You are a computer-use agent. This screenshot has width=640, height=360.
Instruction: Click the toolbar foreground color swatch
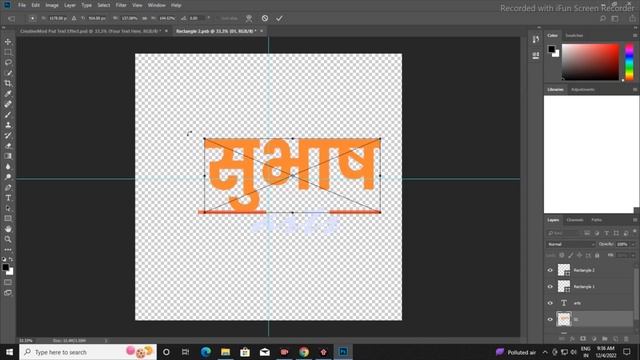[x=6, y=267]
